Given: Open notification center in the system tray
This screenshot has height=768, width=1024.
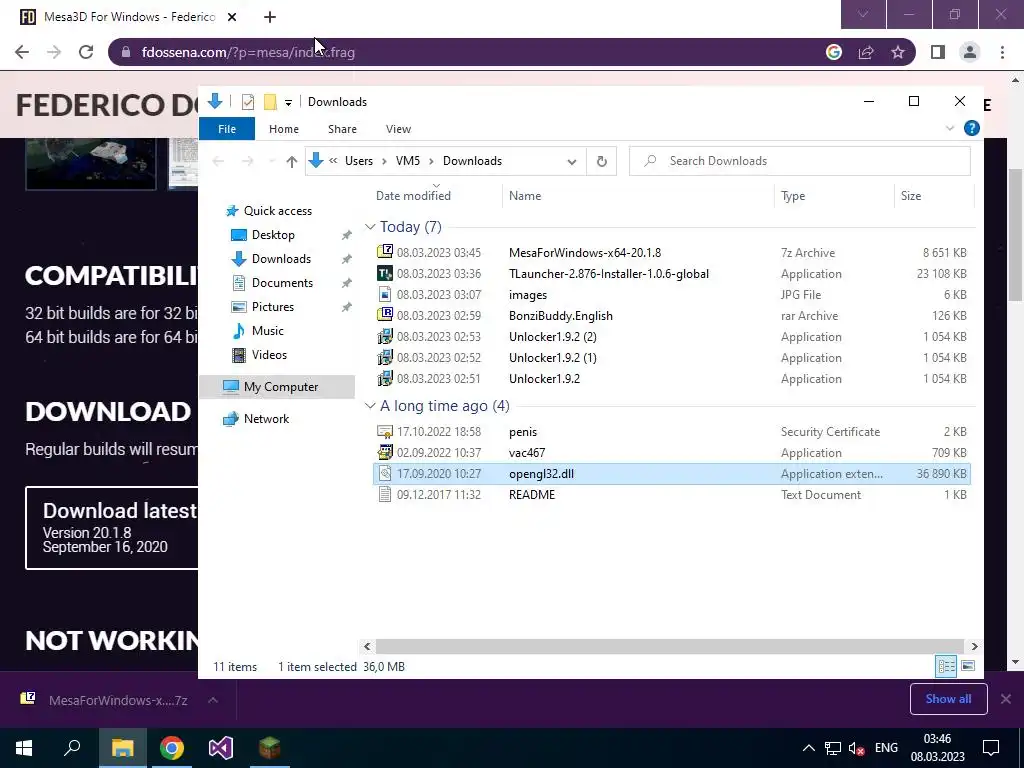Looking at the screenshot, I should click(x=991, y=748).
